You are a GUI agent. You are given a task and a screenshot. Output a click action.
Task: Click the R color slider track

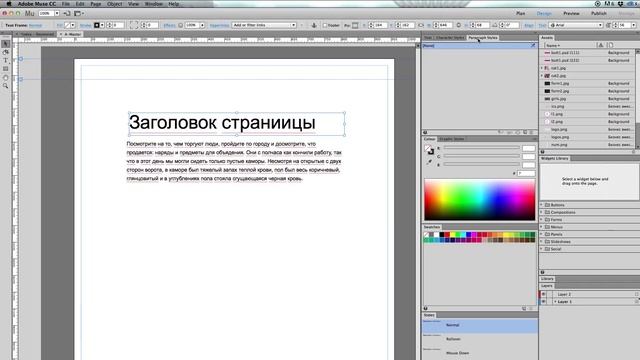(482, 148)
